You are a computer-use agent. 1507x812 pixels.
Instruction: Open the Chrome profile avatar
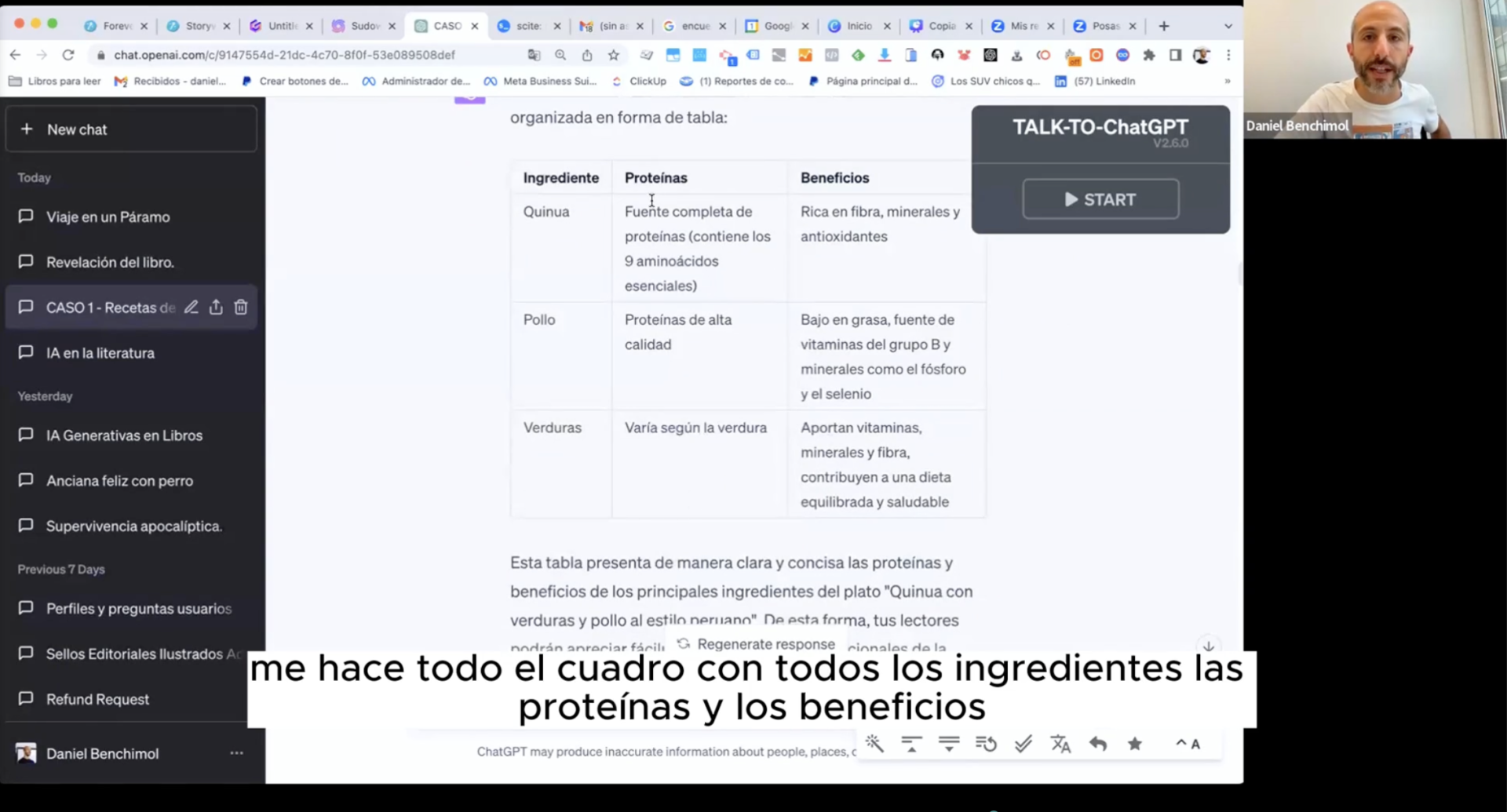[1202, 55]
